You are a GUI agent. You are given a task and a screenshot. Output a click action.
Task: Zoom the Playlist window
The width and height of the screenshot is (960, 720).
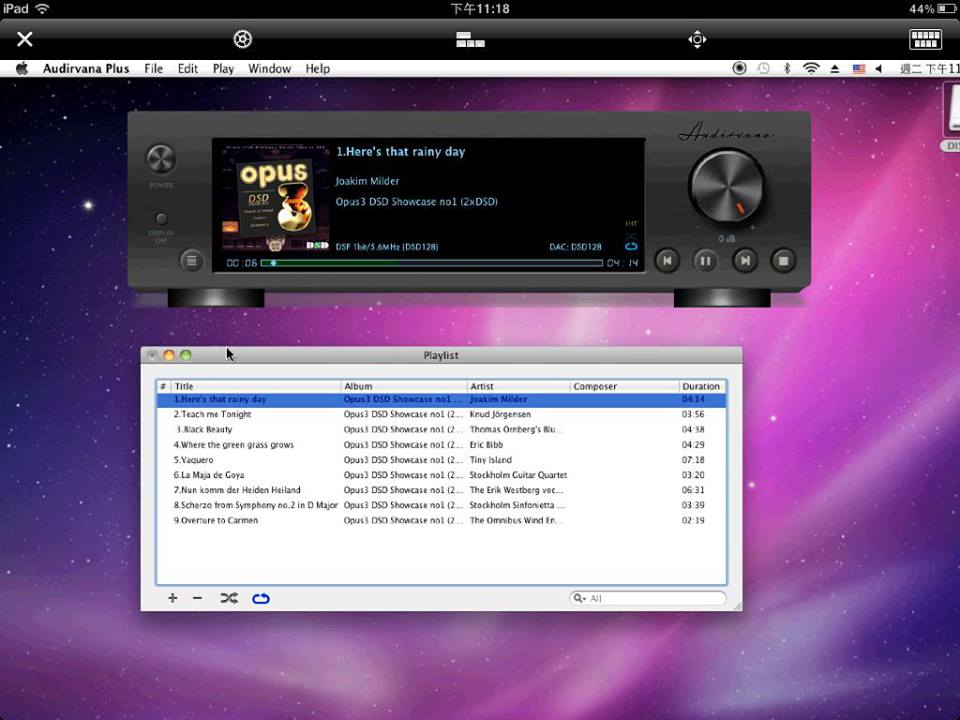coord(186,355)
